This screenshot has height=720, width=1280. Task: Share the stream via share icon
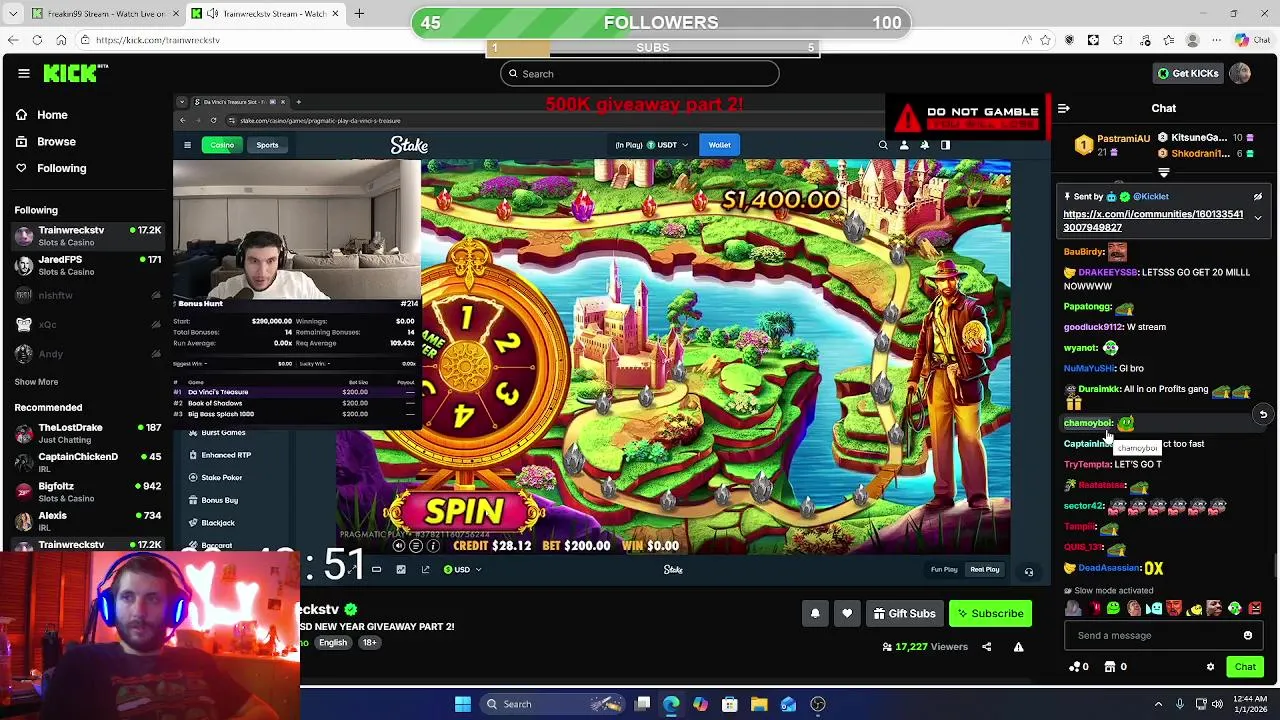click(x=987, y=647)
